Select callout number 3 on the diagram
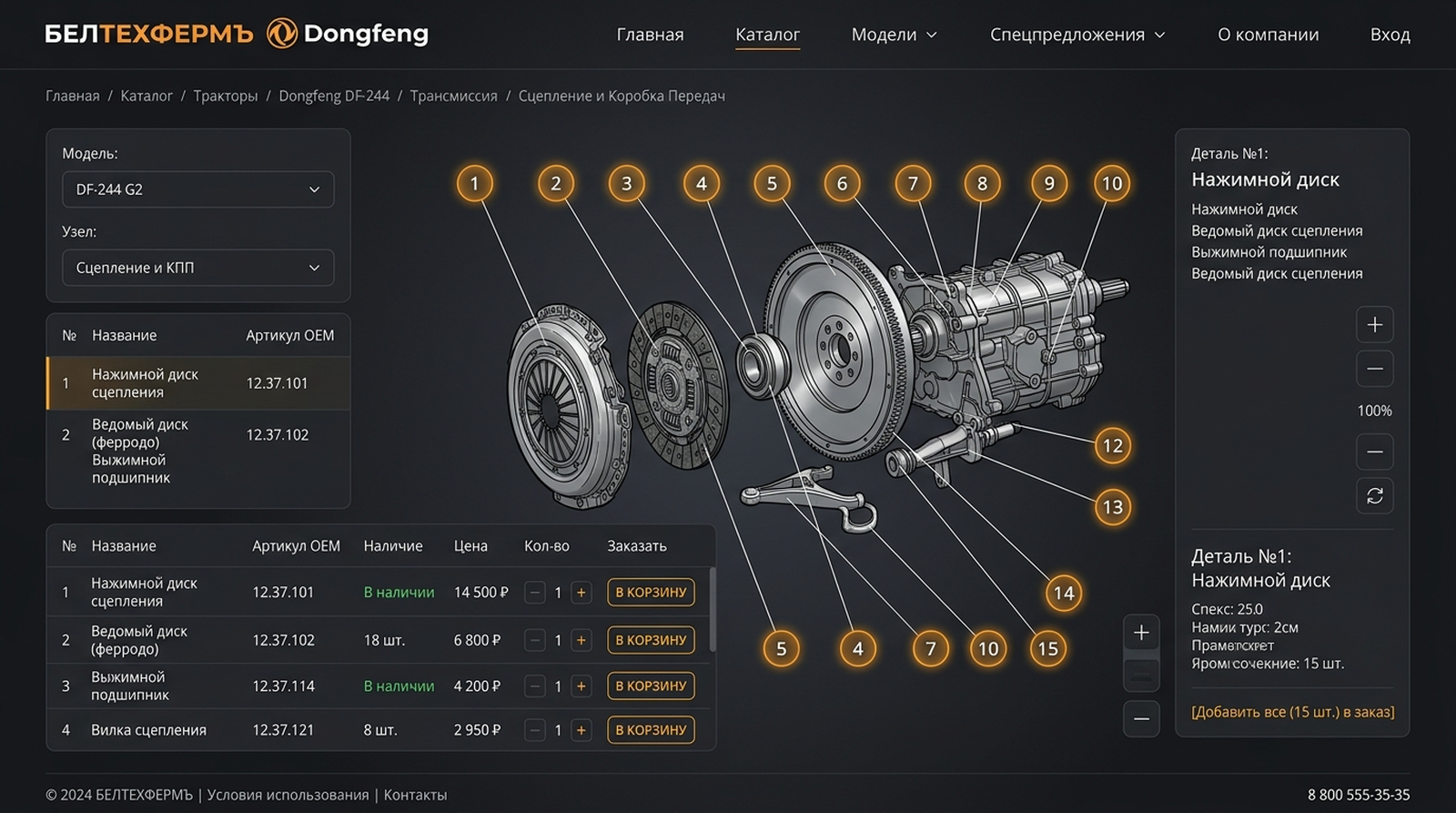Screen dimensions: 1456x813 click(627, 183)
